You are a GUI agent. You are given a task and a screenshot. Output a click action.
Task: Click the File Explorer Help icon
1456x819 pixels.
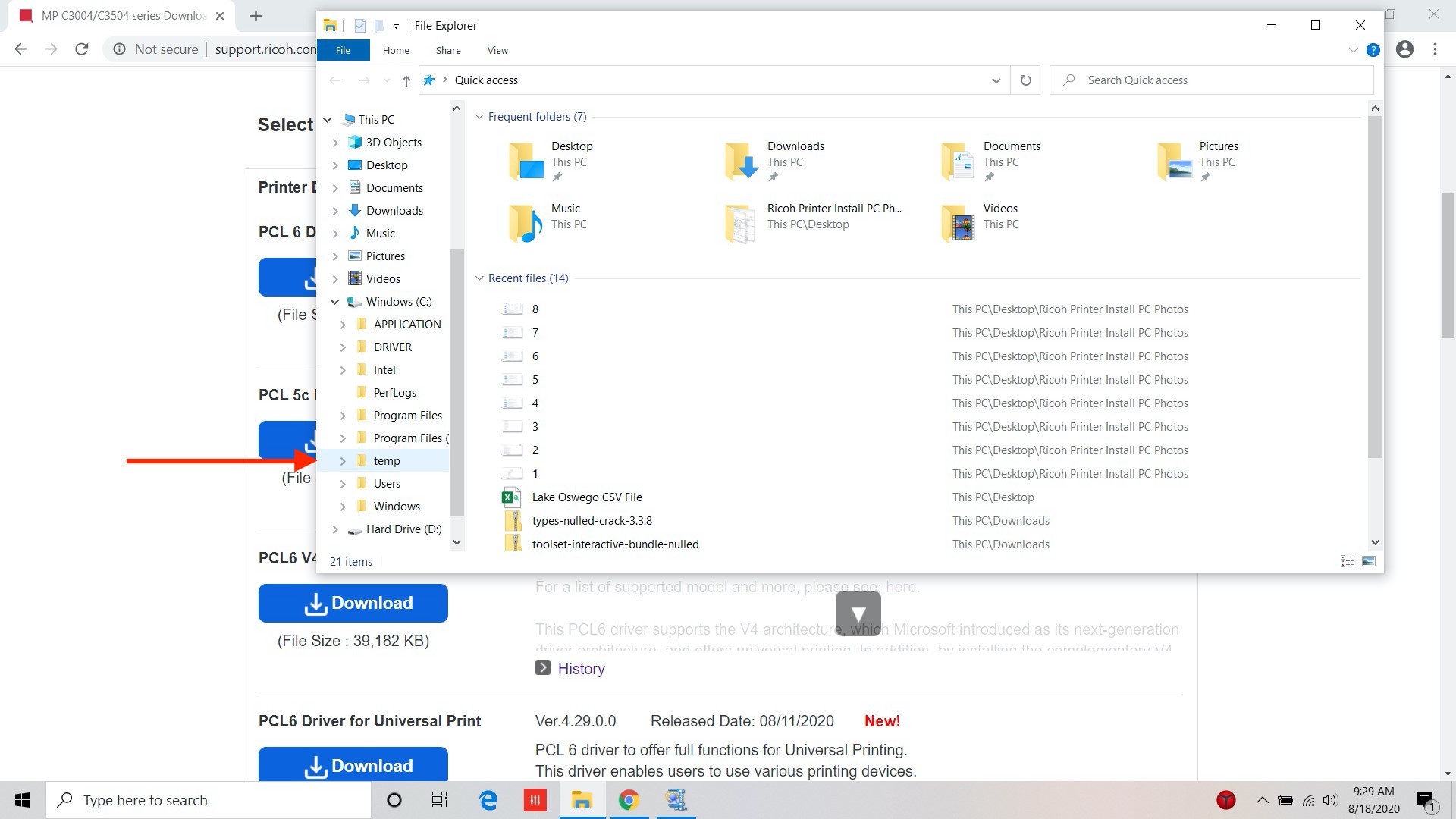pos(1373,50)
